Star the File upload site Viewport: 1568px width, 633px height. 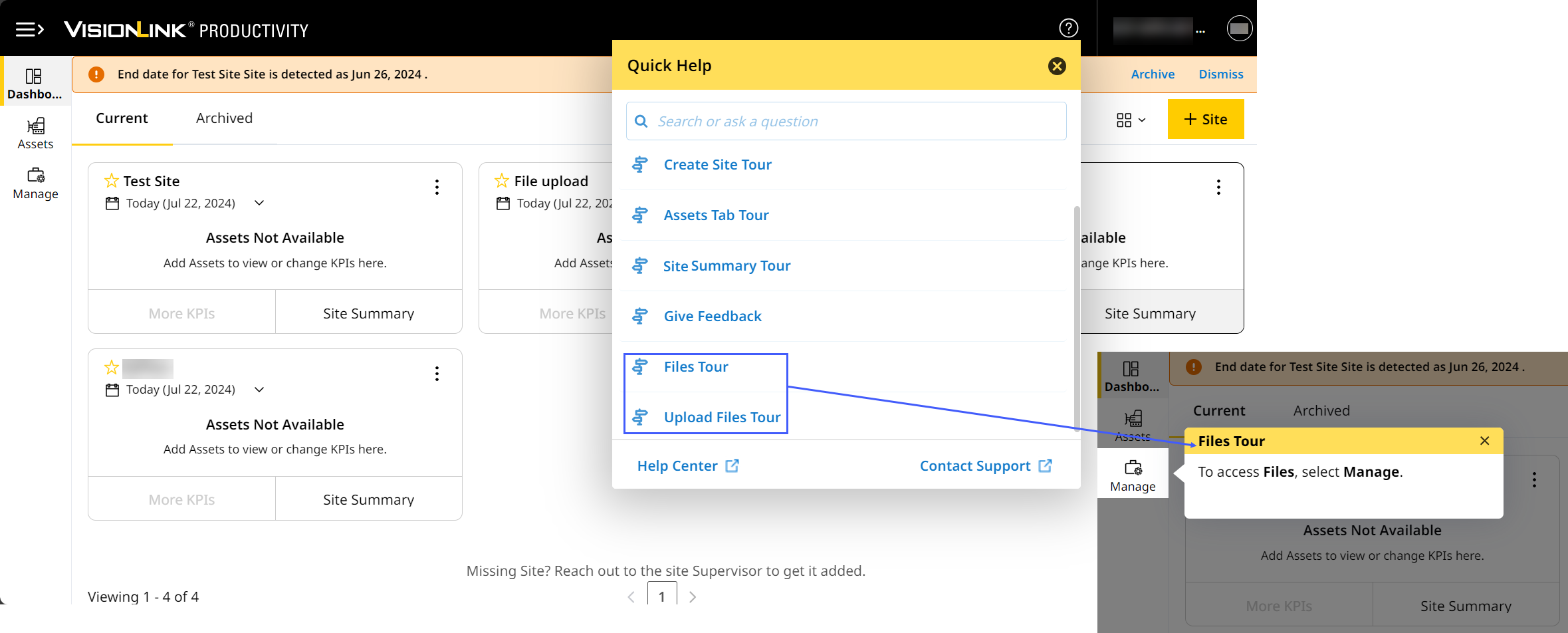click(x=502, y=181)
